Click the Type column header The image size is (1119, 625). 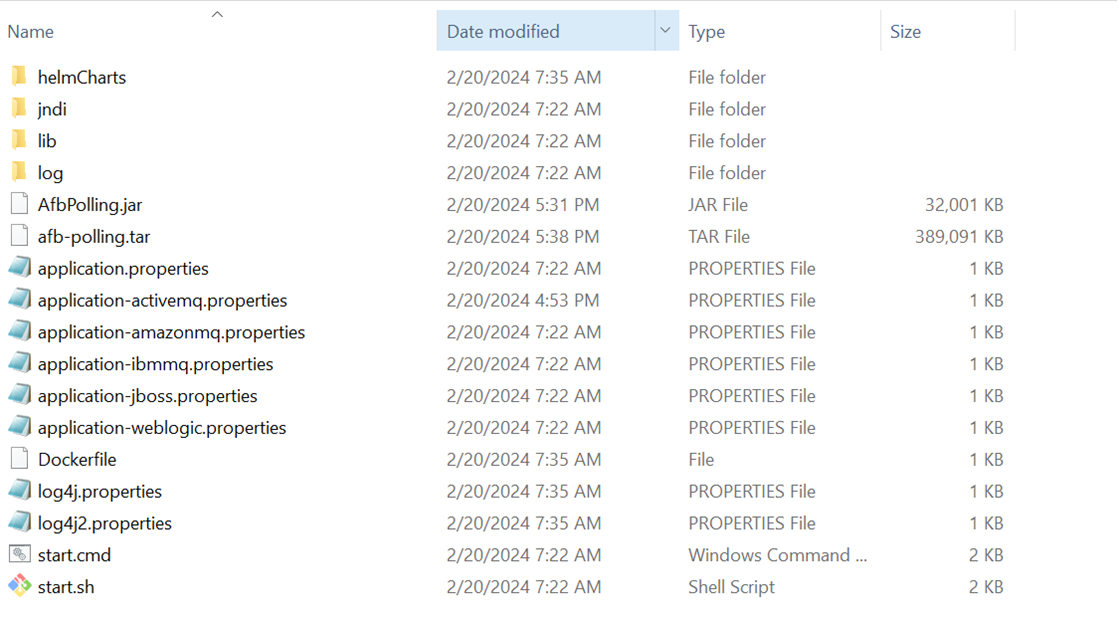707,31
